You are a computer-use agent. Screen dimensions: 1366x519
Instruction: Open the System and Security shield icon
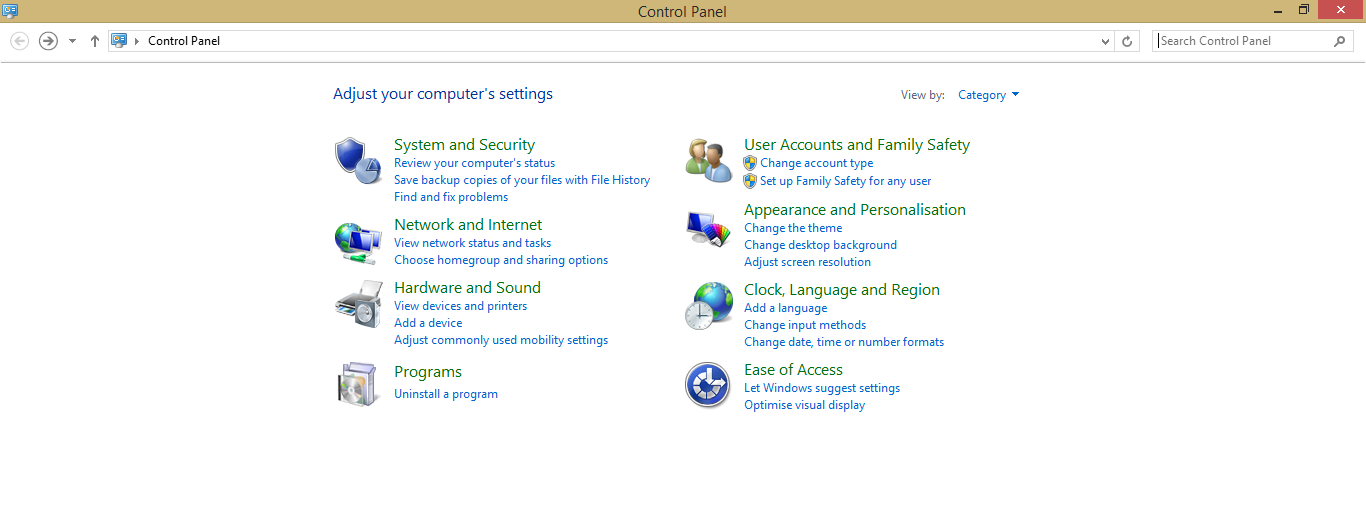[358, 160]
